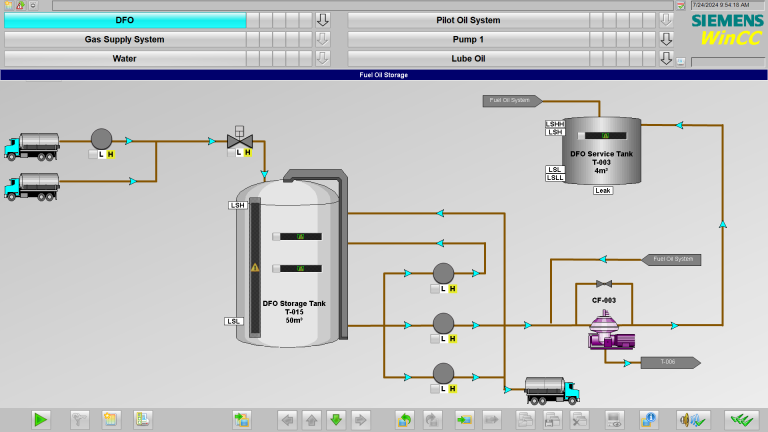Click the yellow warning triangle on storage tank

tap(255, 268)
